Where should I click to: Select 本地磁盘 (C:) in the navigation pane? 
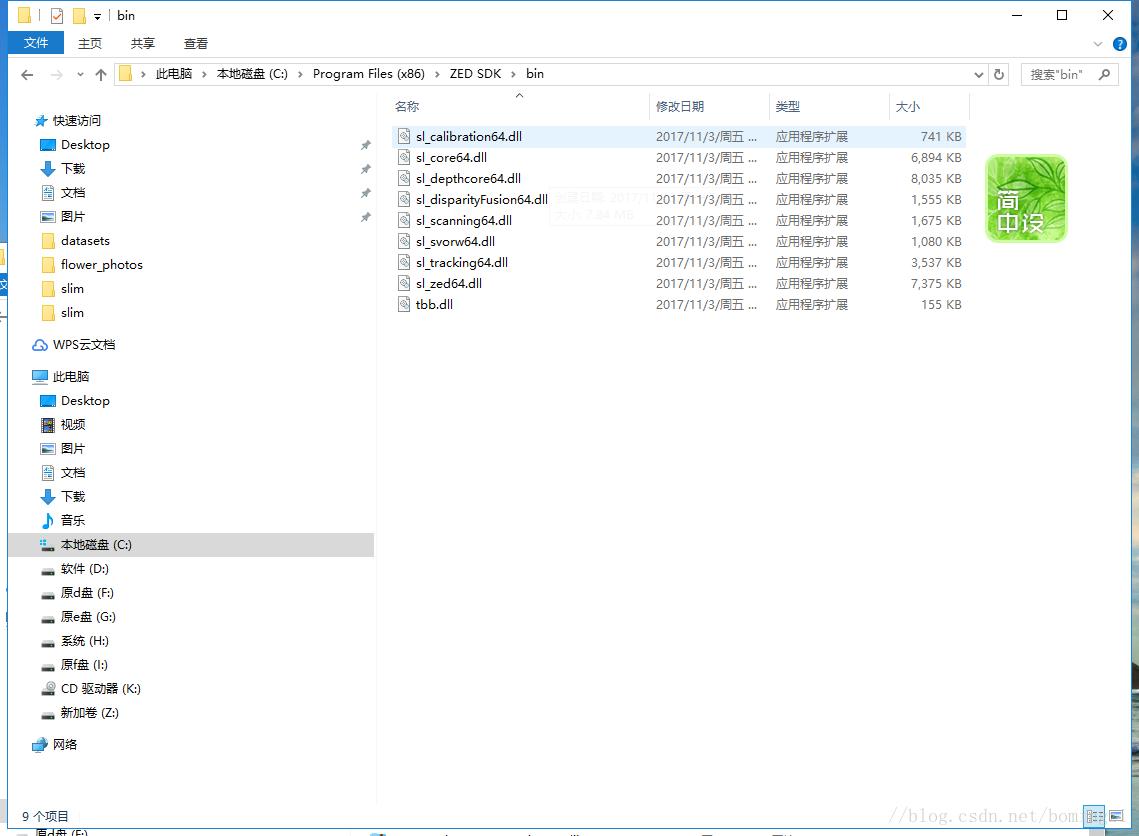click(191, 545)
